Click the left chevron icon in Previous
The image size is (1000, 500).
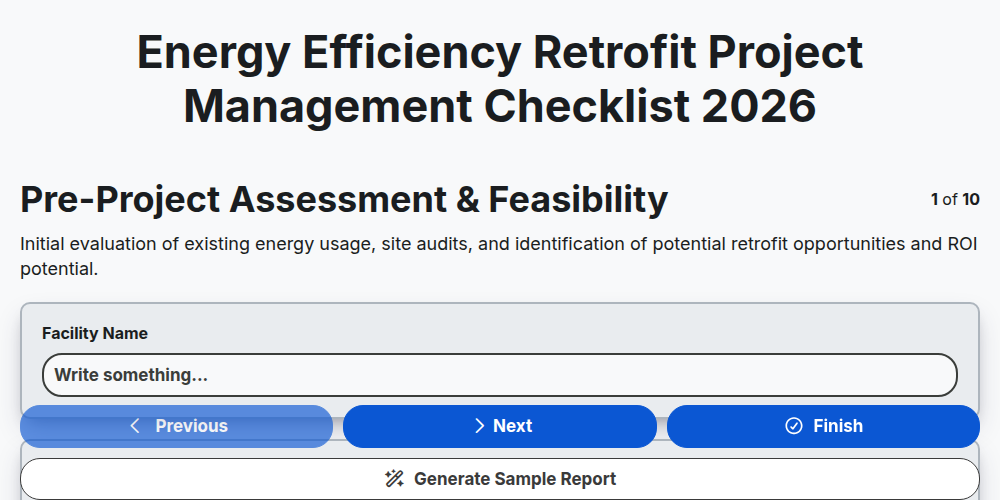pos(135,426)
